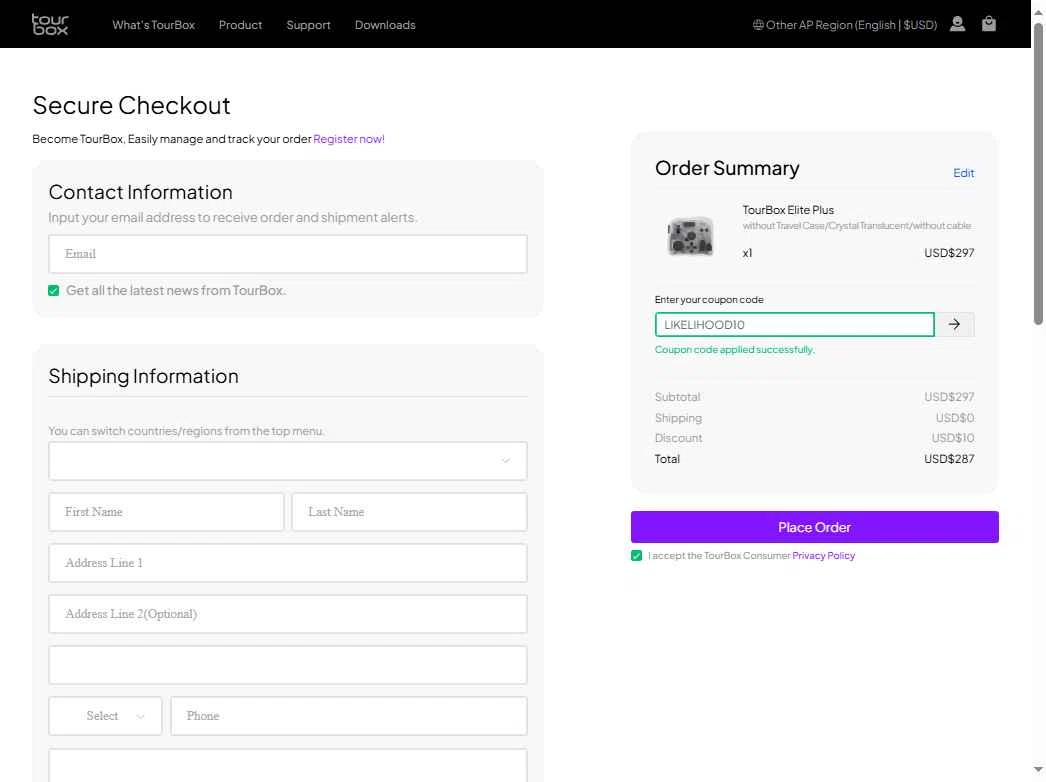Click the Place Order button
Image resolution: width=1046 pixels, height=782 pixels.
click(x=815, y=527)
